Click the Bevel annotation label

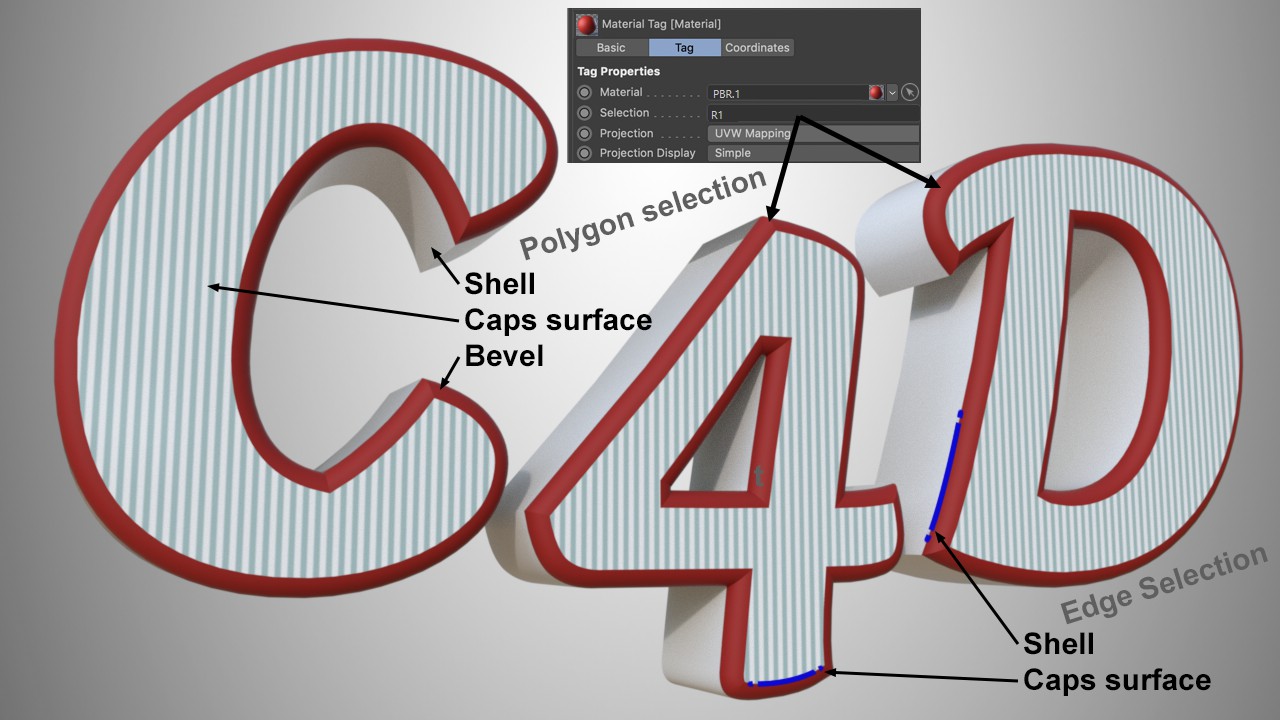tap(504, 355)
